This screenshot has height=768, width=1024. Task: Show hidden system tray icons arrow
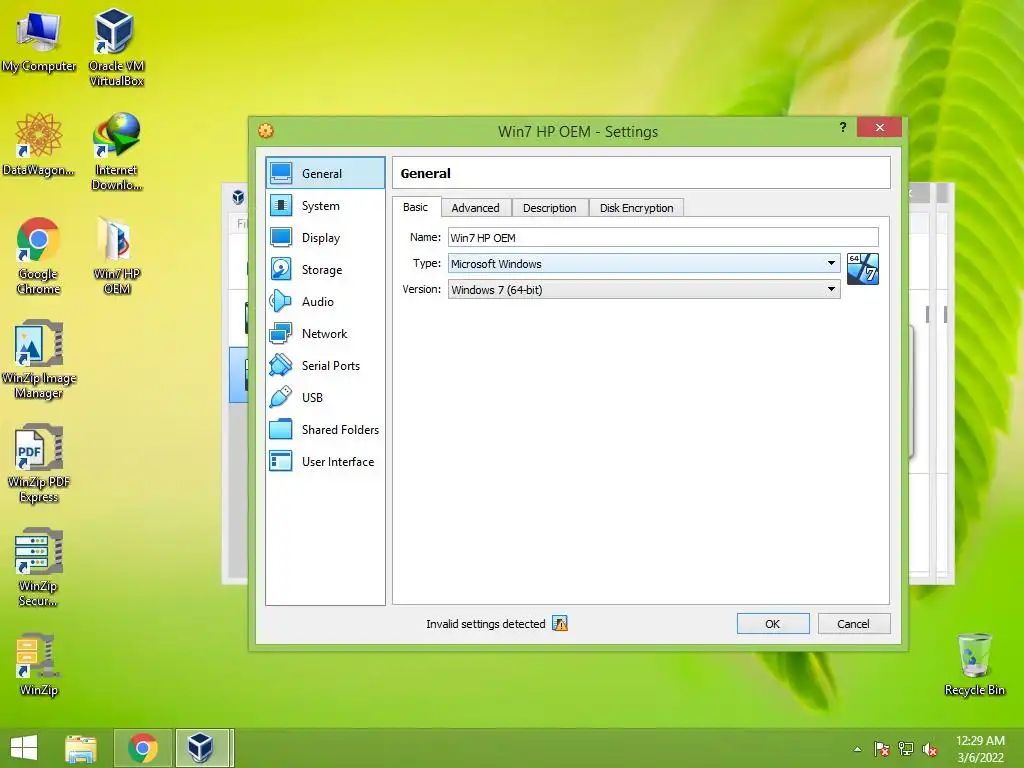[857, 749]
